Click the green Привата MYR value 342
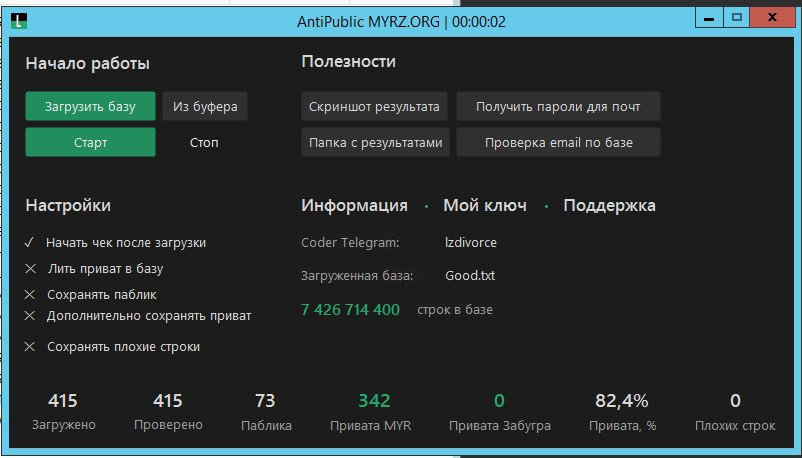Image resolution: width=802 pixels, height=458 pixels. [x=374, y=400]
